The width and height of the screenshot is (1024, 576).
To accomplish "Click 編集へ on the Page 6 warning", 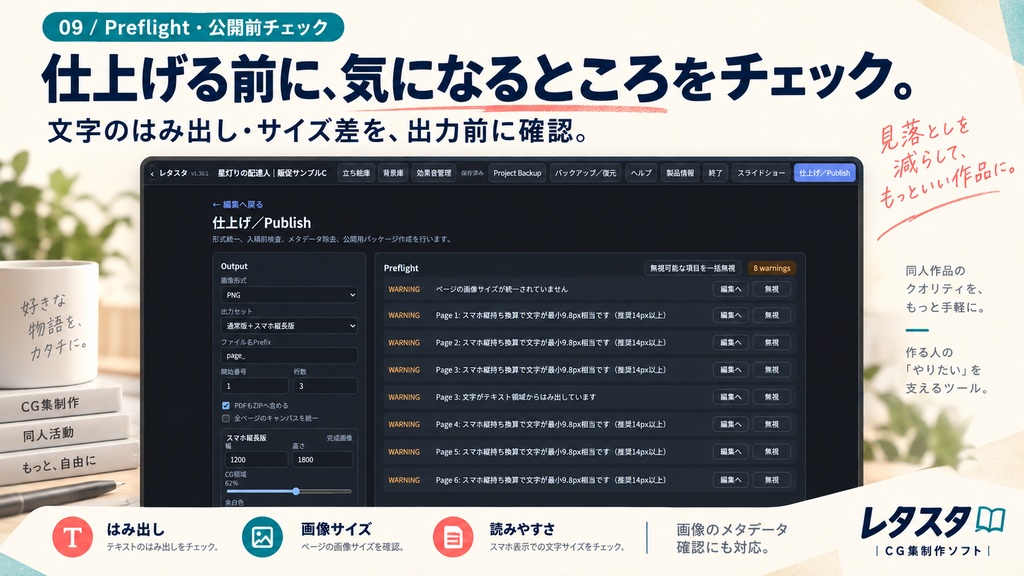I will click(730, 480).
